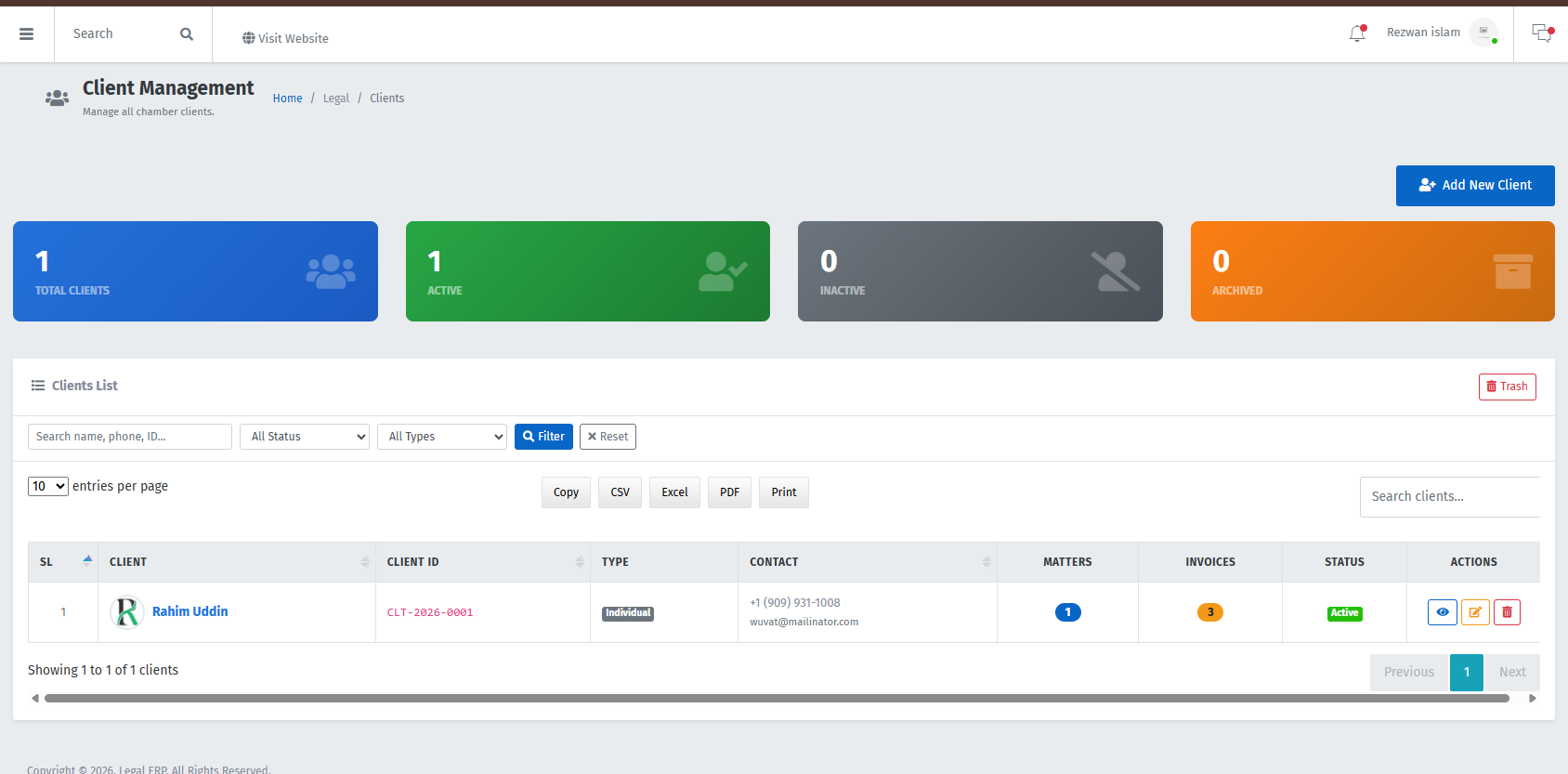The width and height of the screenshot is (1568, 774).
Task: Click Rahim Uddin's avatar logo
Action: click(127, 612)
